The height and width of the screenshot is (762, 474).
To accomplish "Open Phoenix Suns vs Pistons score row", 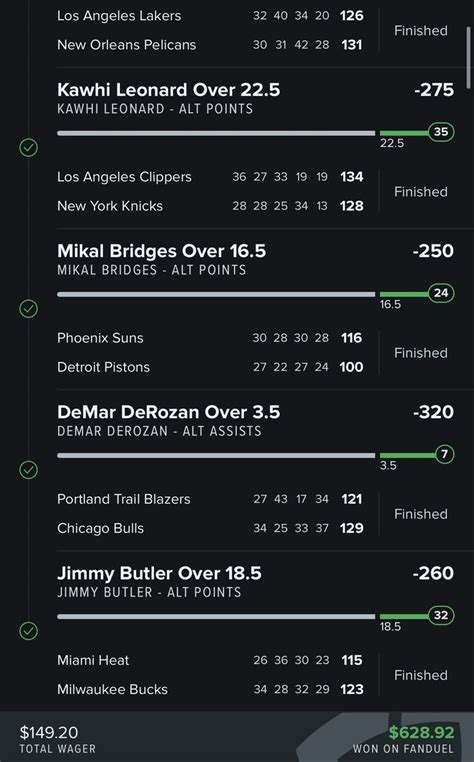I will (x=210, y=353).
